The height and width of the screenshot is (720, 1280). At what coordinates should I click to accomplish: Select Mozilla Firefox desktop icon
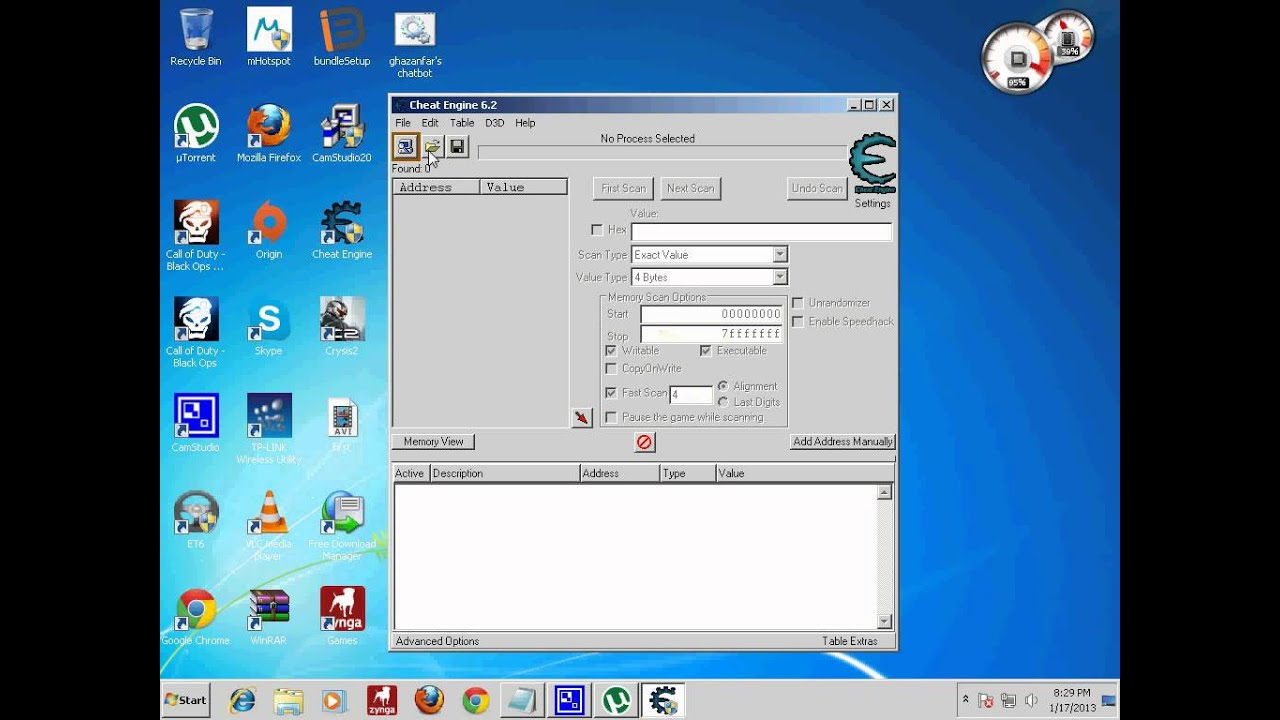coord(269,134)
